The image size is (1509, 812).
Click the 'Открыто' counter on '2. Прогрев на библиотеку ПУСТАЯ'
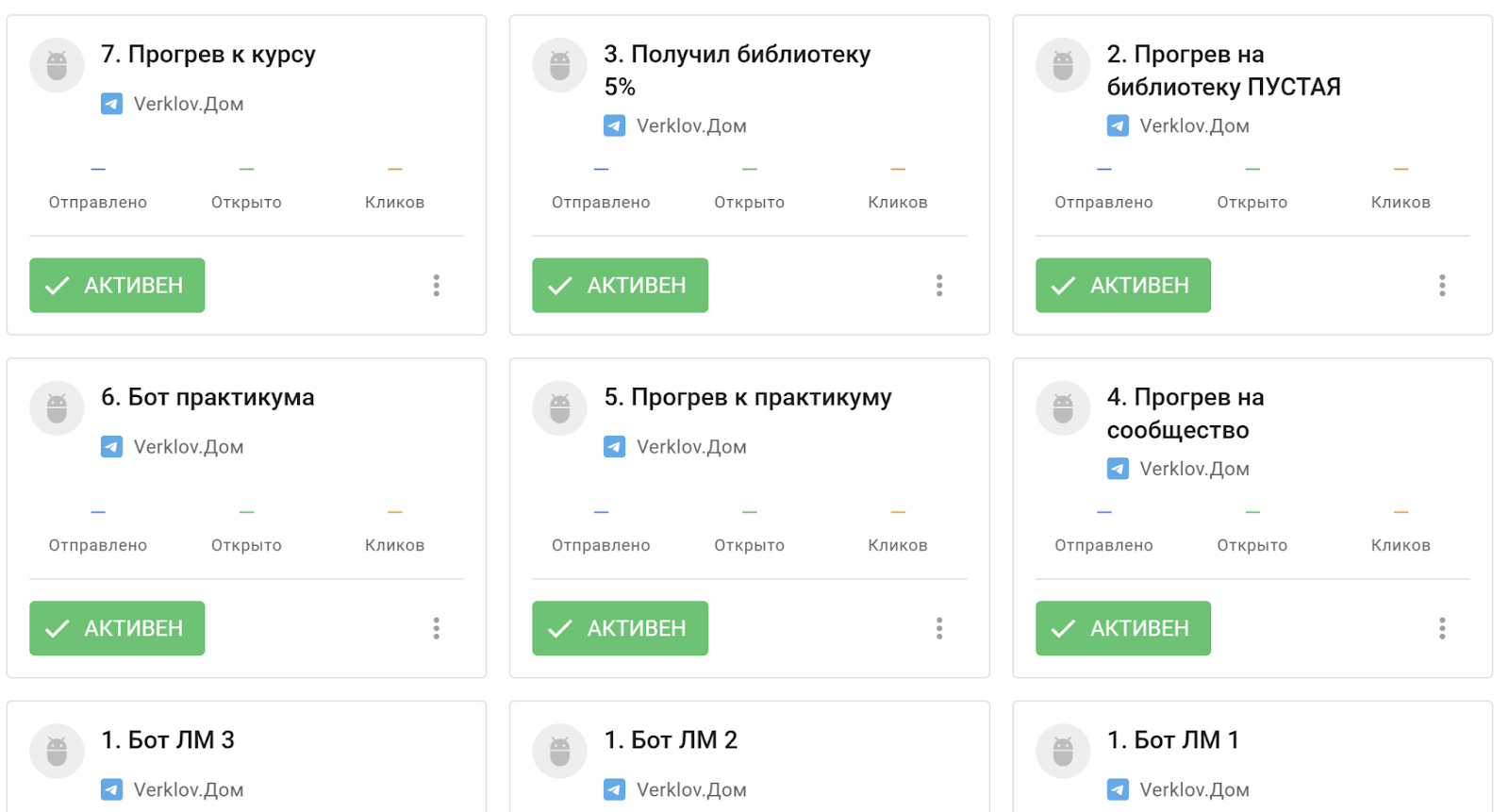pyautogui.click(x=1252, y=201)
